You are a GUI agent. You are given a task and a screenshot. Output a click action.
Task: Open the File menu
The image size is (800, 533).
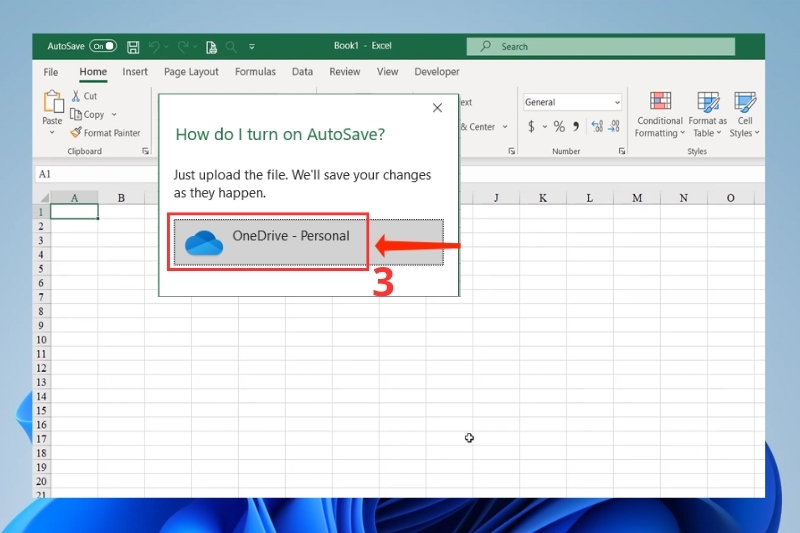click(51, 72)
